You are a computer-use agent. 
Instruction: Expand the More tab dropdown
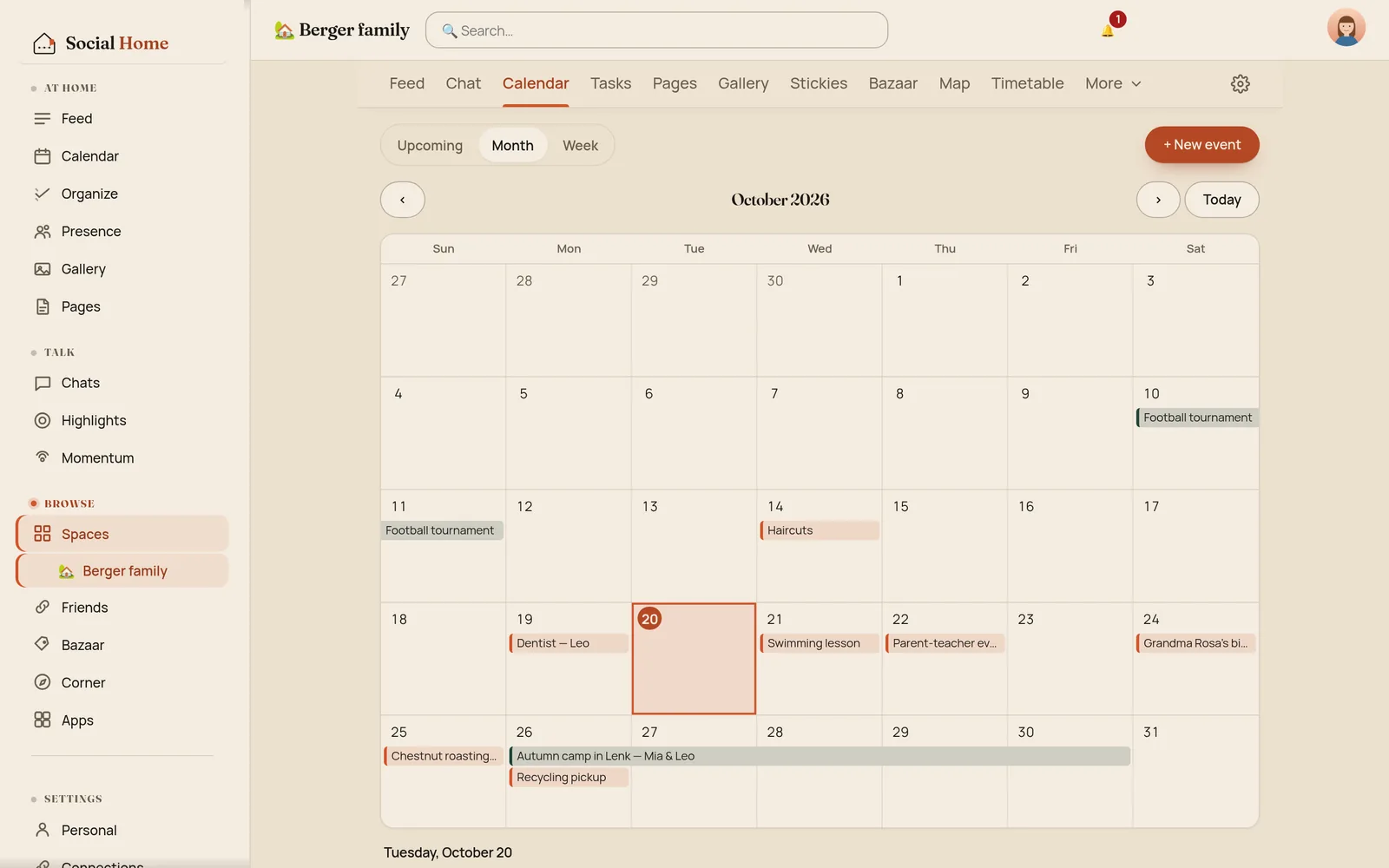pos(1113,83)
